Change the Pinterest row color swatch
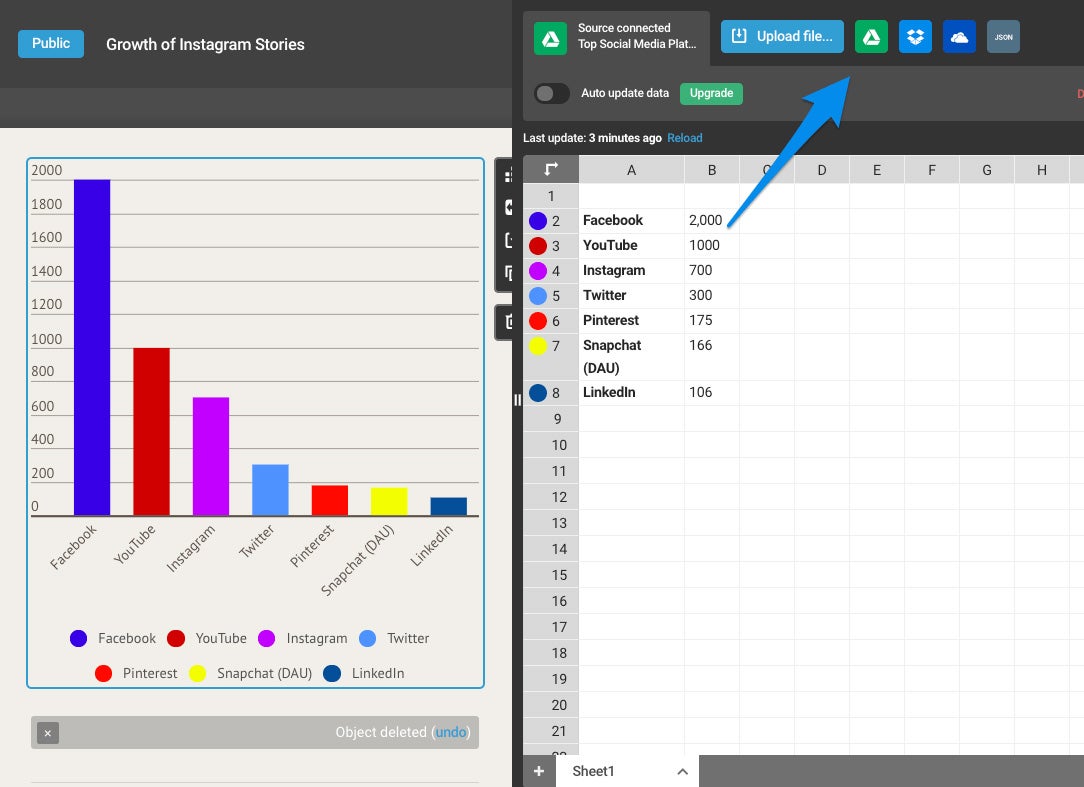The image size is (1084, 787). point(538,321)
